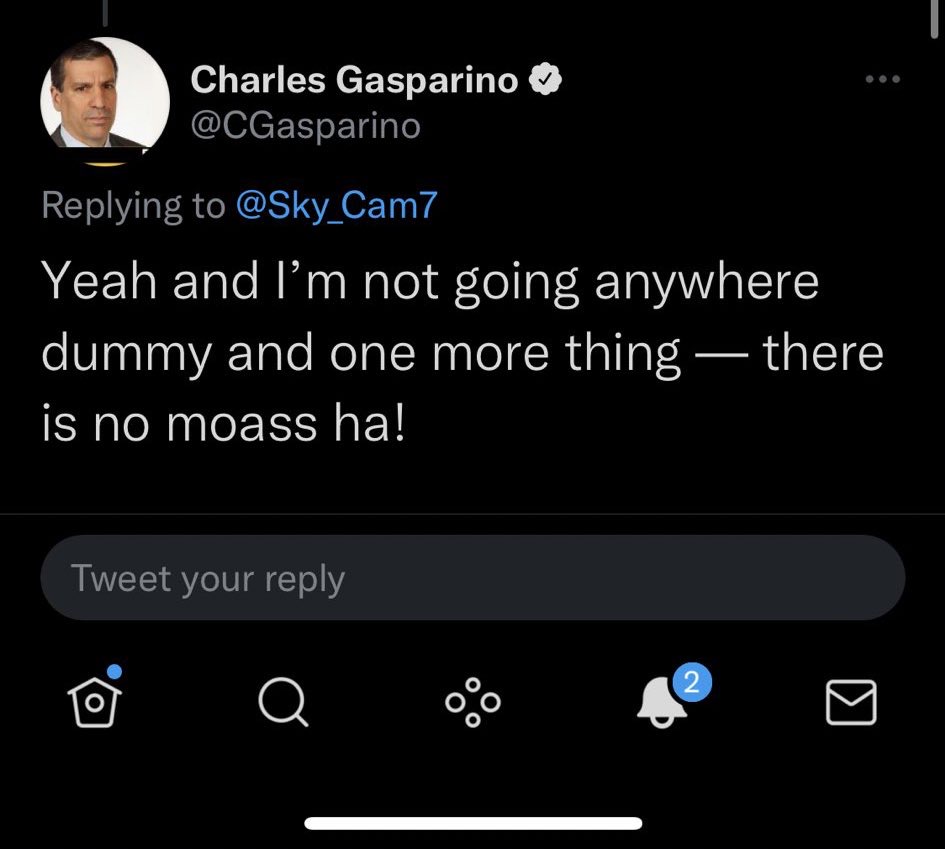Focus the Tweet your reply field
Screen dimensions: 945x849
(472, 579)
